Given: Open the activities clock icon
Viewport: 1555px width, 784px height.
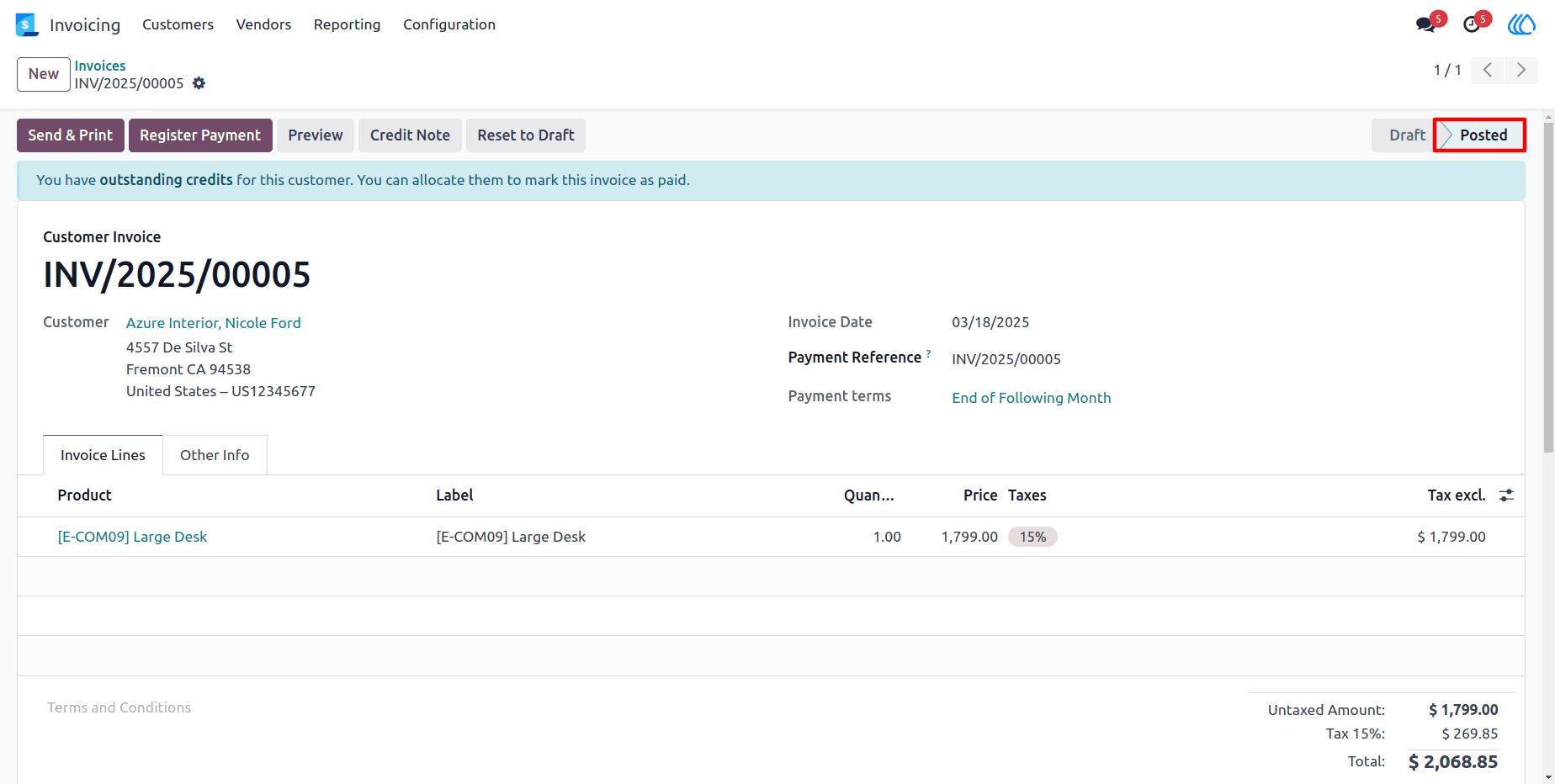Looking at the screenshot, I should pos(1472,24).
